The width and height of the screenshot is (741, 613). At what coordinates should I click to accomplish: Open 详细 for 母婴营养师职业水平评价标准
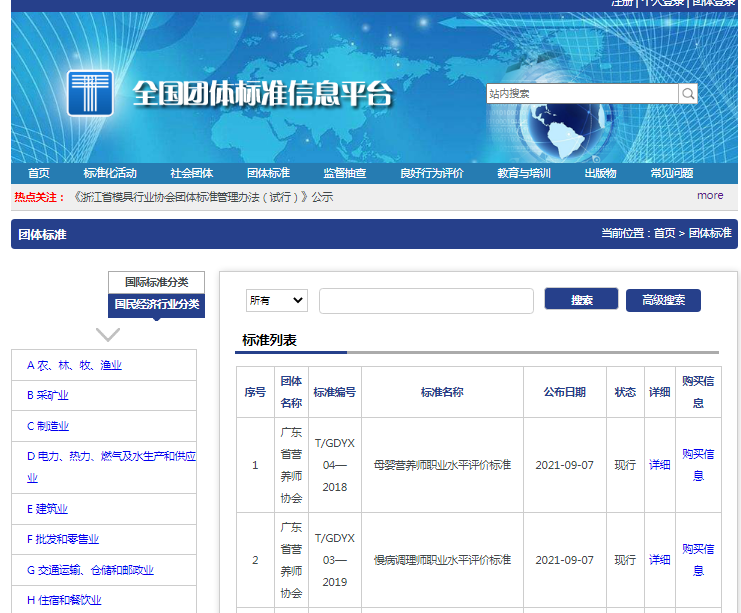pyautogui.click(x=659, y=465)
